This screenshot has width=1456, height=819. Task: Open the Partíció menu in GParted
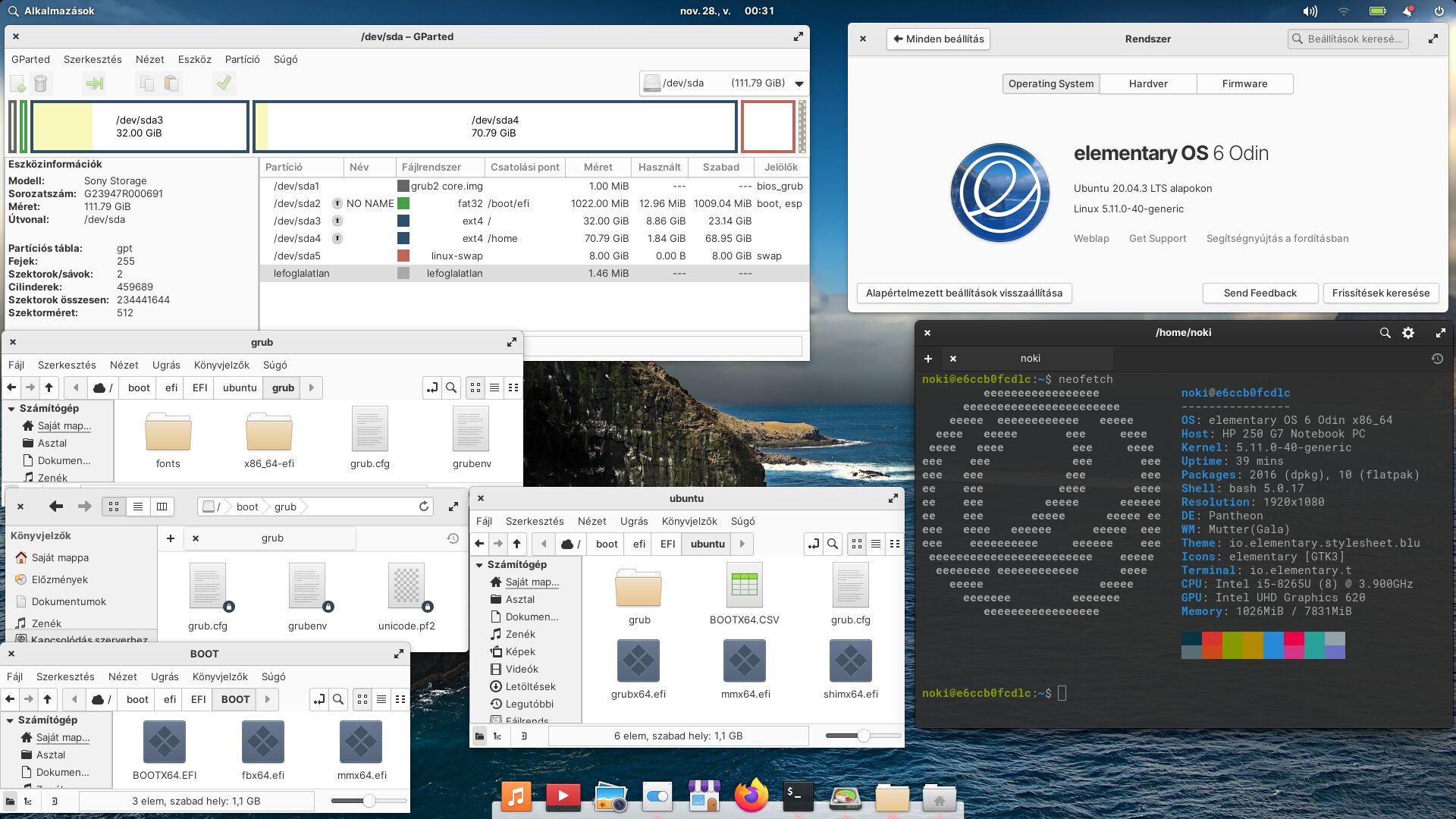[242, 59]
